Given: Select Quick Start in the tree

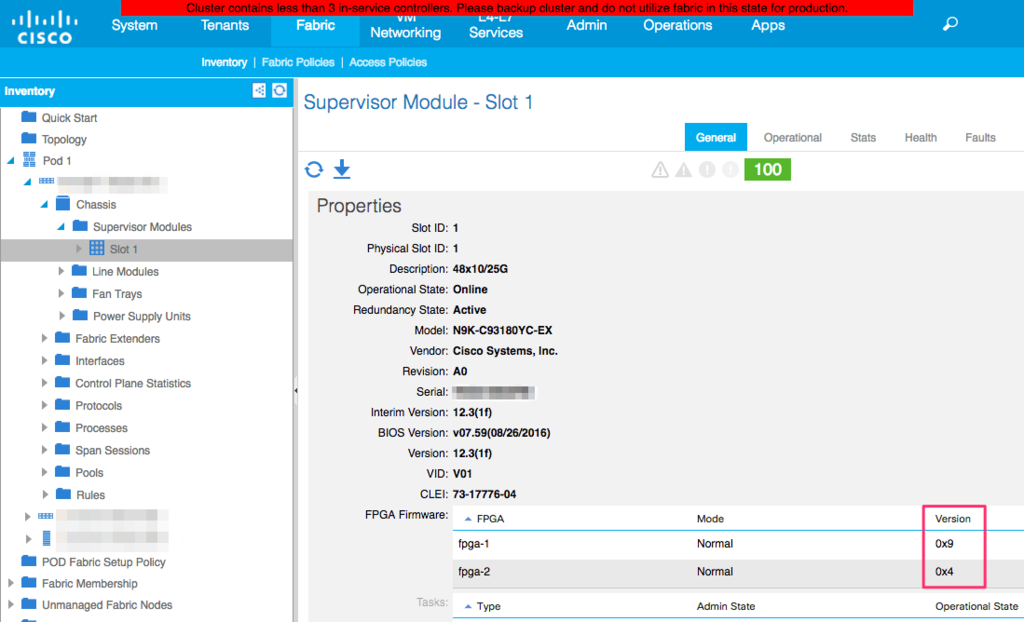Looking at the screenshot, I should pos(69,118).
